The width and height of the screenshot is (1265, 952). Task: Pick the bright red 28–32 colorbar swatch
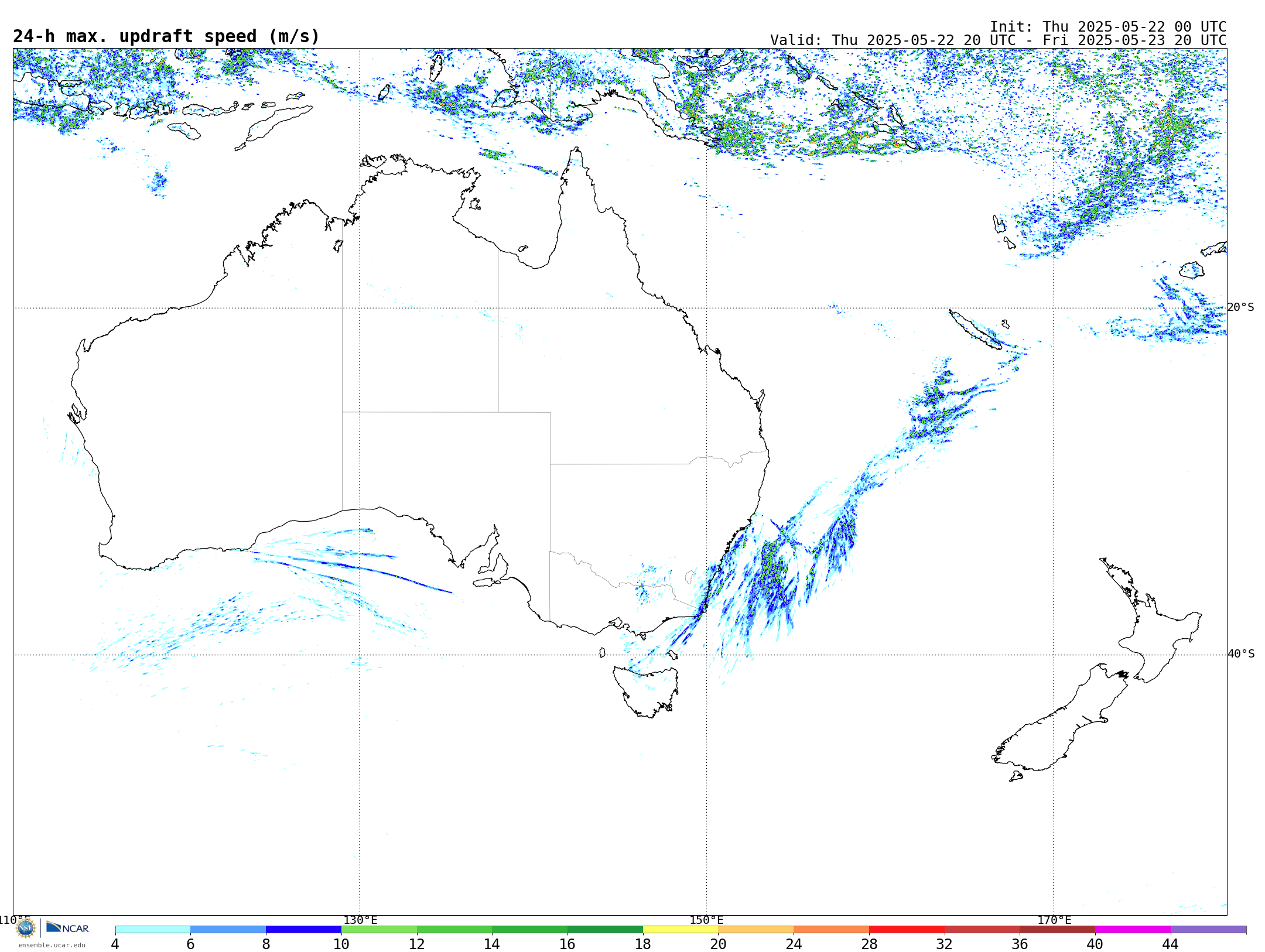click(907, 930)
